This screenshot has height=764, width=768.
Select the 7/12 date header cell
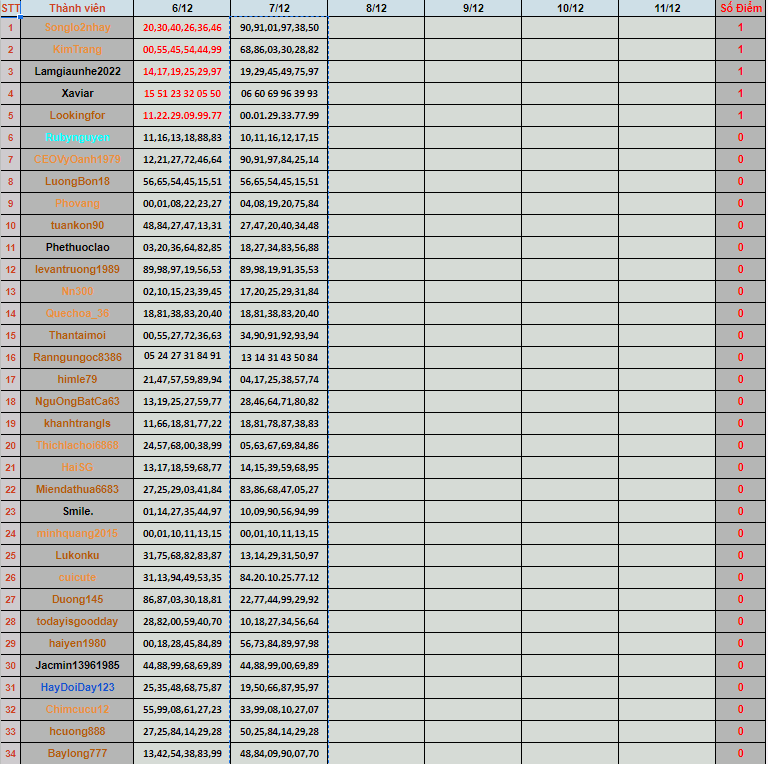tap(279, 8)
